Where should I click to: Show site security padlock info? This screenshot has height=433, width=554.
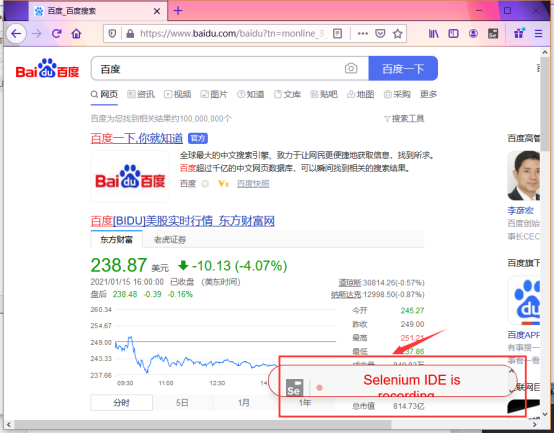point(130,34)
